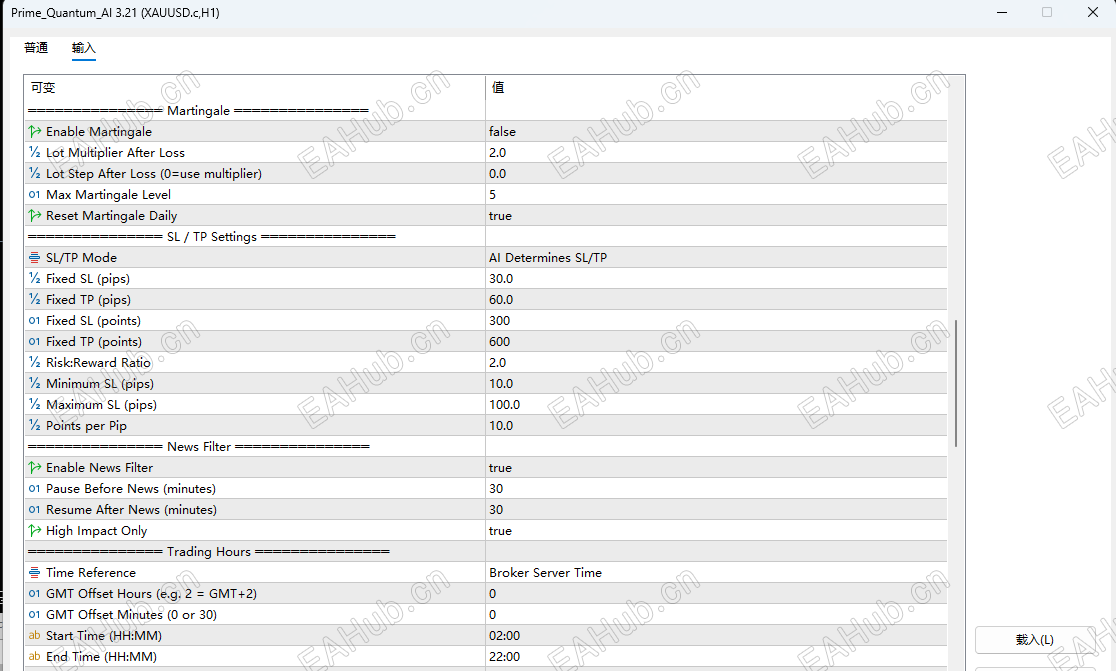Select the Martingale section separator row
The height and width of the screenshot is (671, 1116).
(x=485, y=110)
